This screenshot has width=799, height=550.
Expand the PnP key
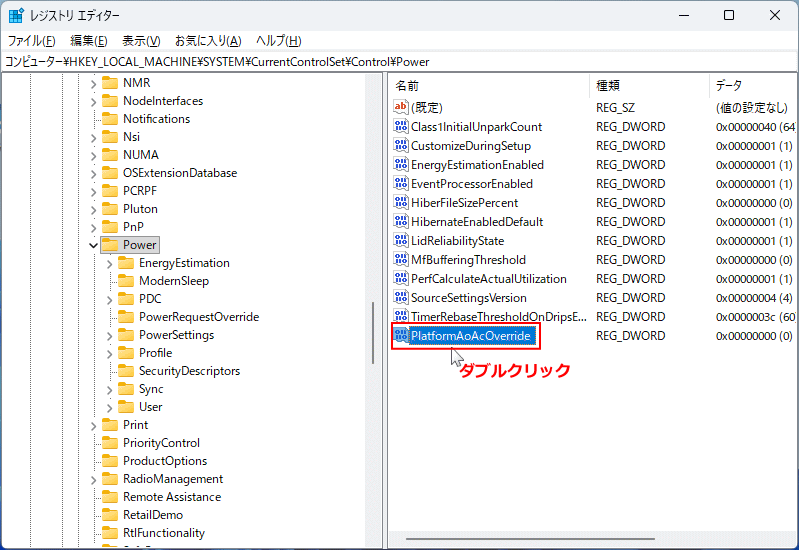(93, 227)
